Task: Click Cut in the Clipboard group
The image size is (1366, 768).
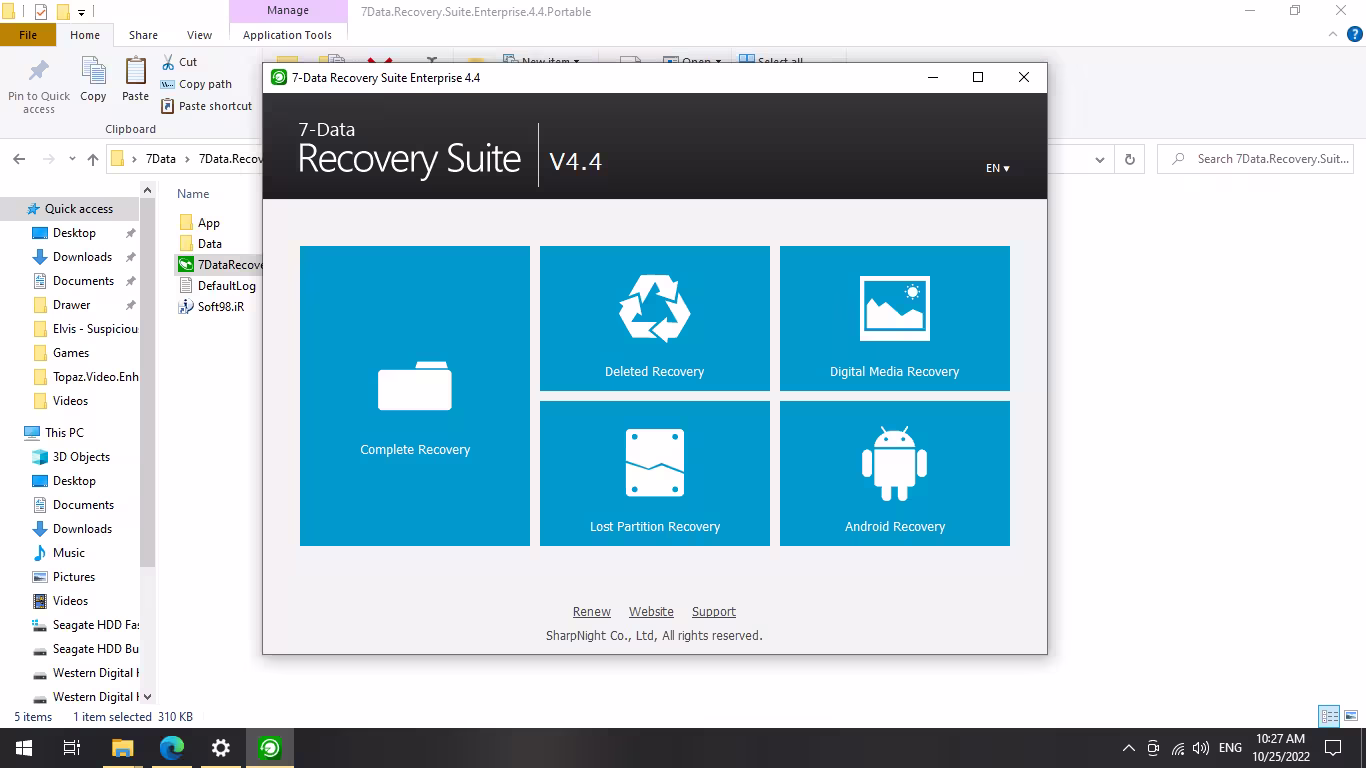Action: (179, 62)
